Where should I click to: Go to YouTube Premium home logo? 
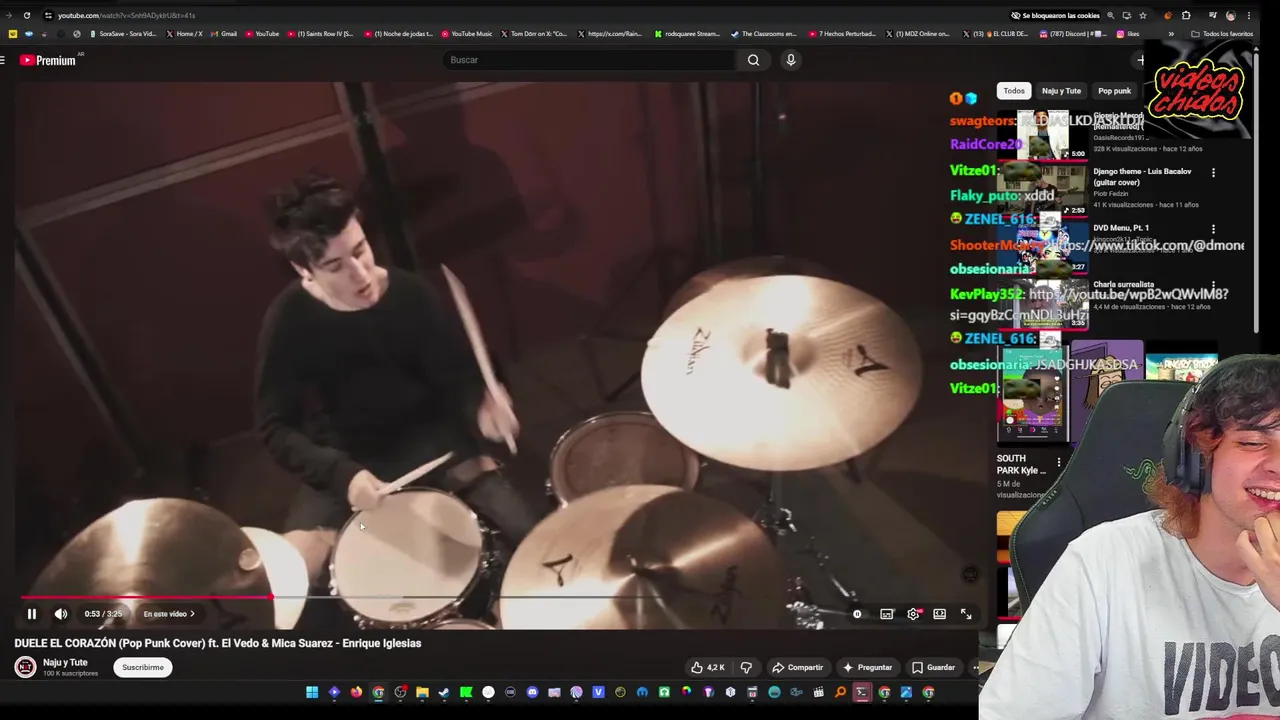coord(48,60)
